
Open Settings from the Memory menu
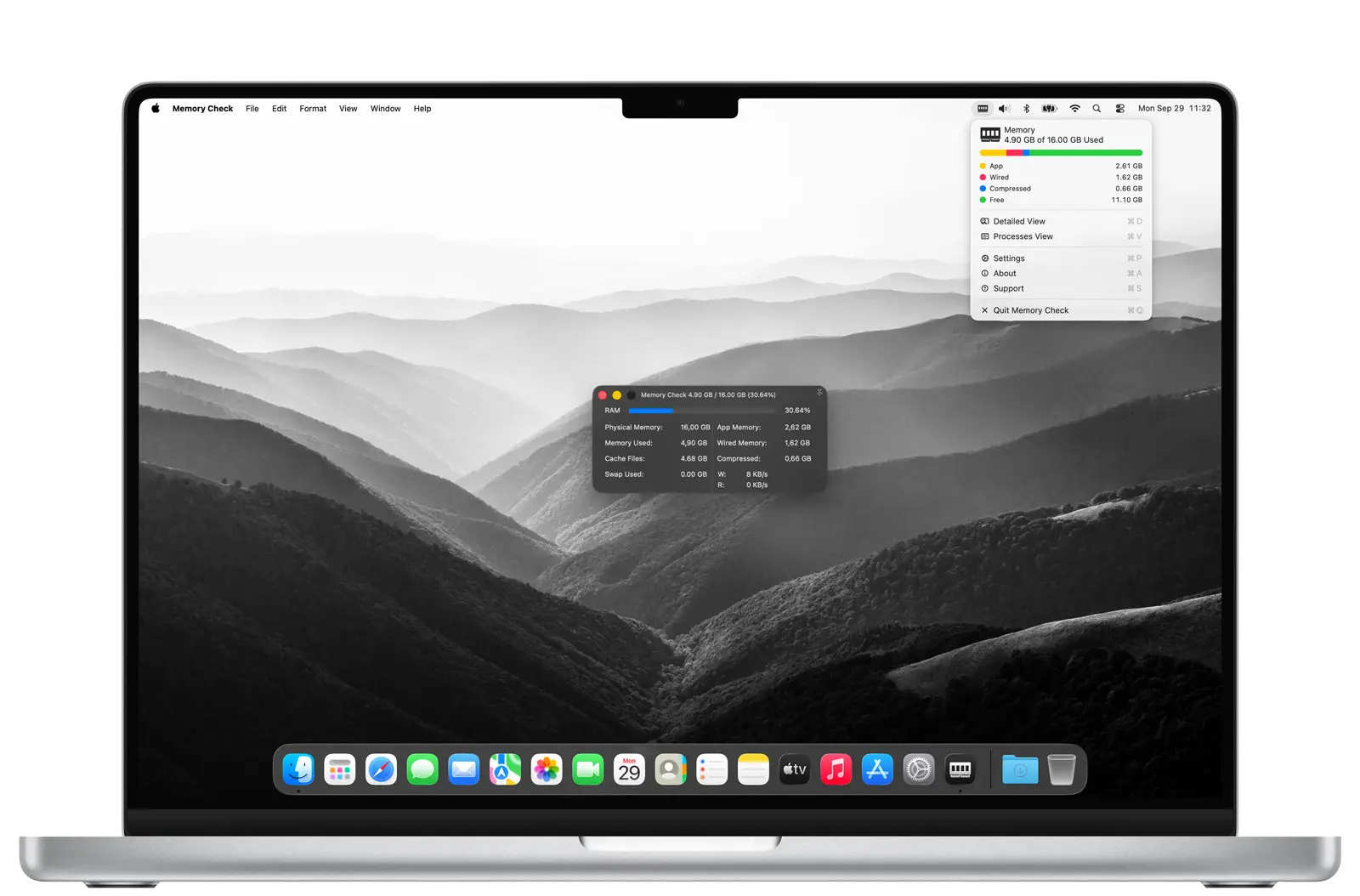click(x=1009, y=258)
